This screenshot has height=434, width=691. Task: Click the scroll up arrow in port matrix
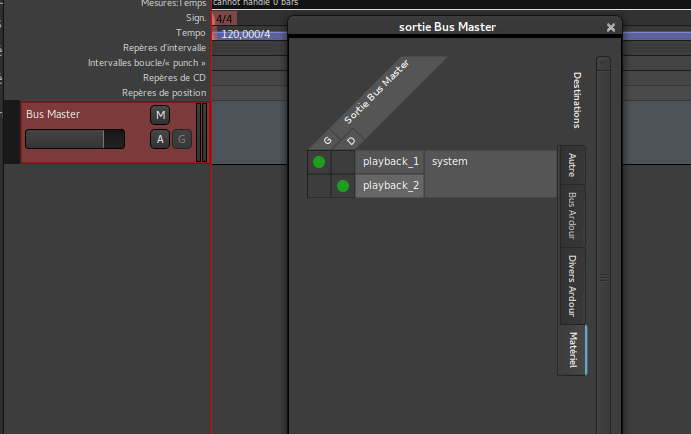coord(603,63)
